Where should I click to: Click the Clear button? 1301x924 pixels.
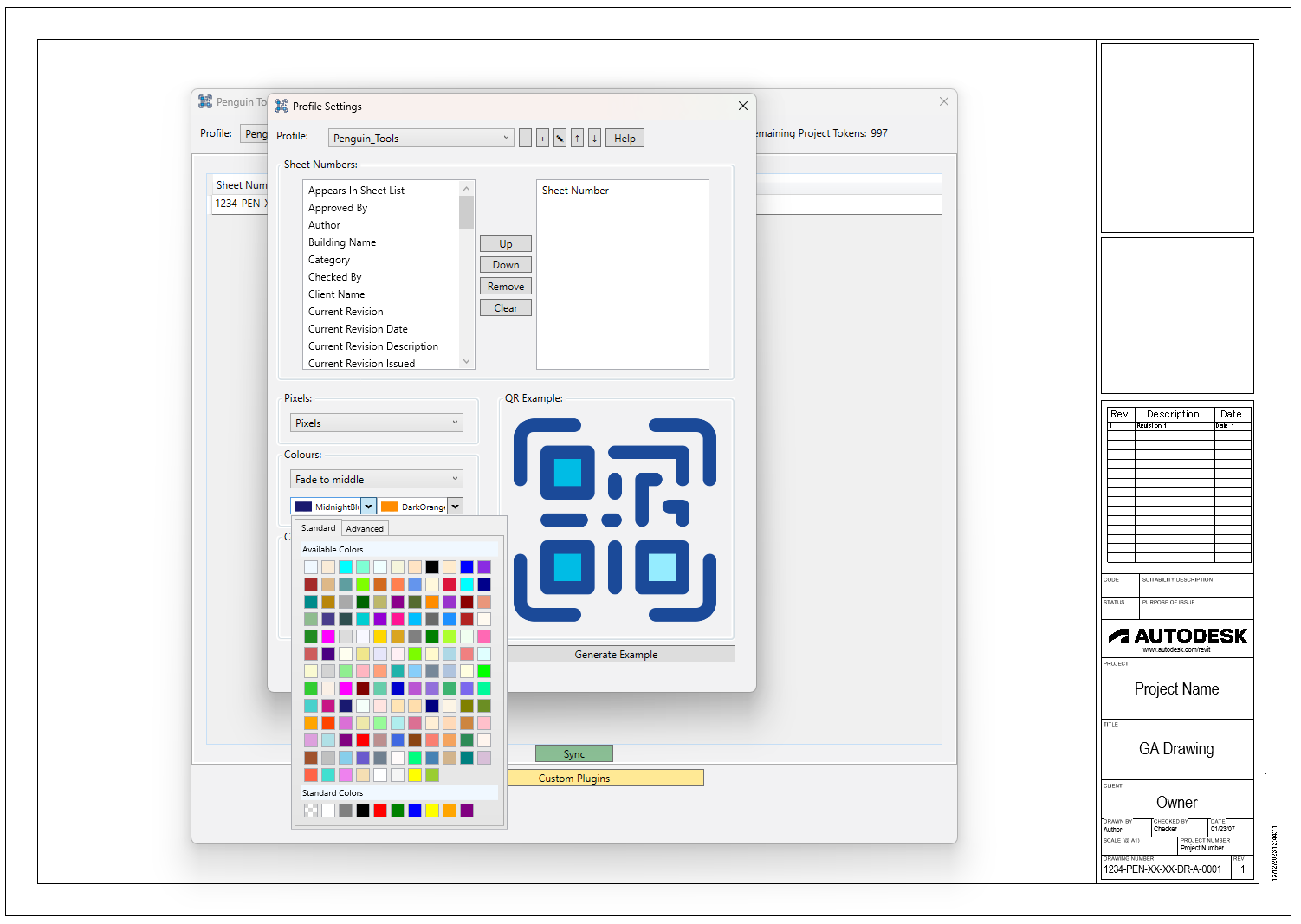click(x=506, y=308)
